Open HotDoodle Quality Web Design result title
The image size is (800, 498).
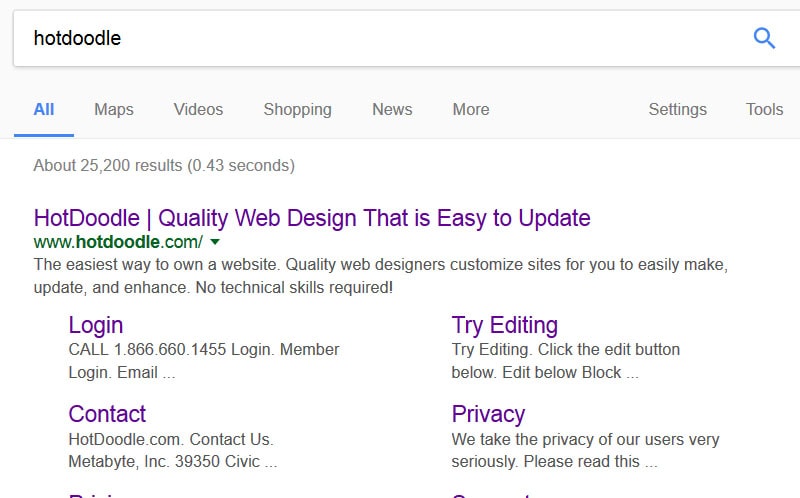click(x=312, y=218)
